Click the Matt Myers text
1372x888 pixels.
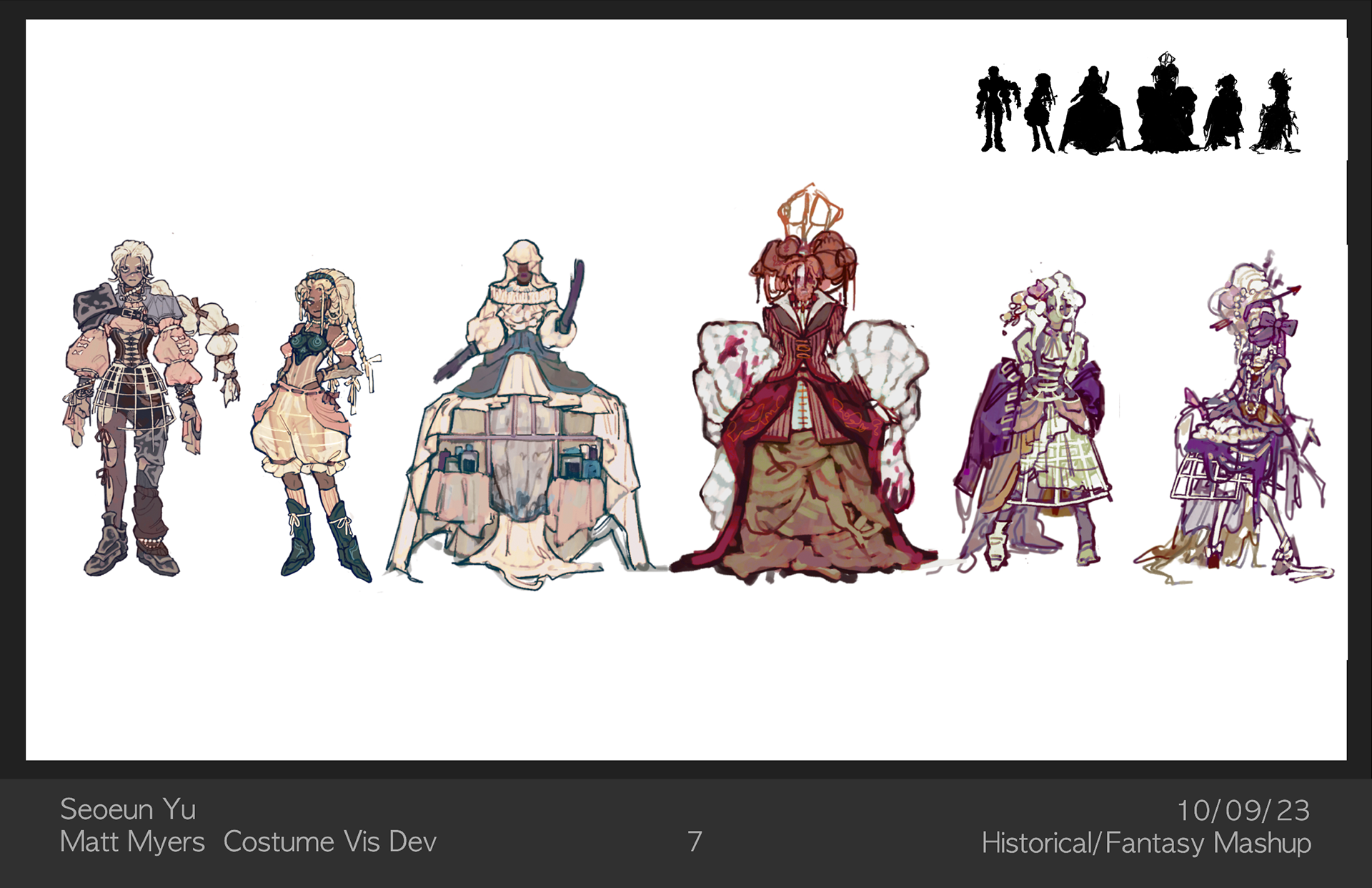pos(132,842)
